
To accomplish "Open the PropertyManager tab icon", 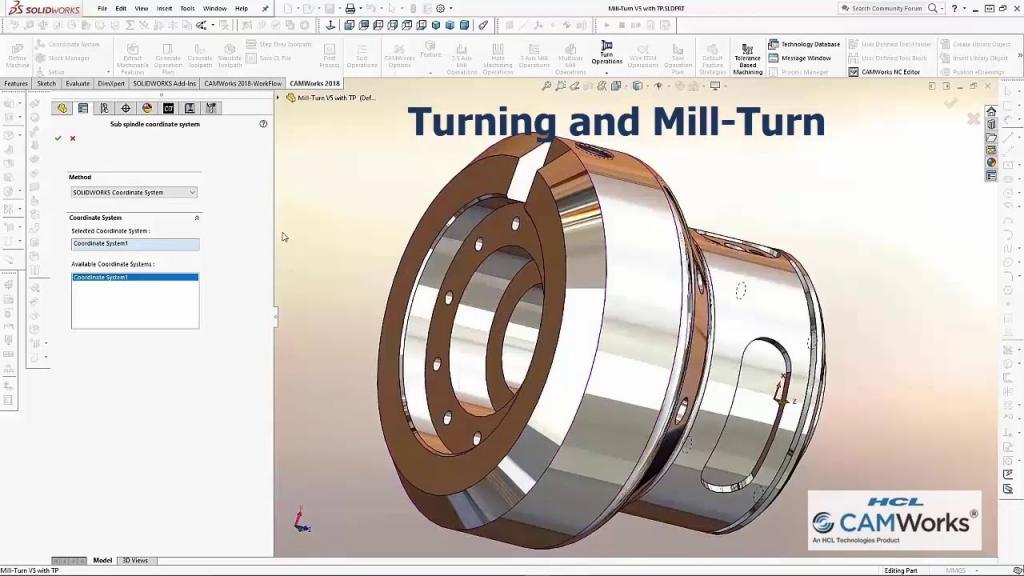I will click(83, 108).
